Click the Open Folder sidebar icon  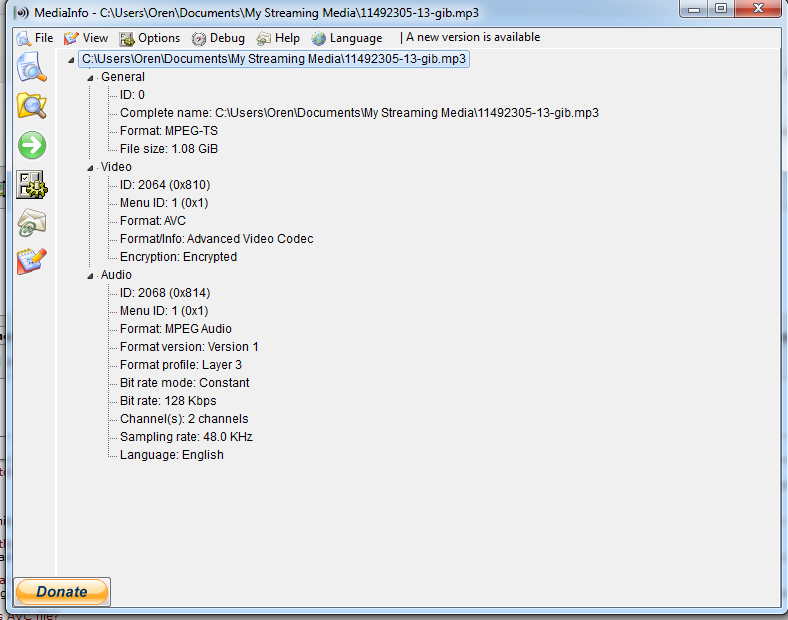pos(32,106)
